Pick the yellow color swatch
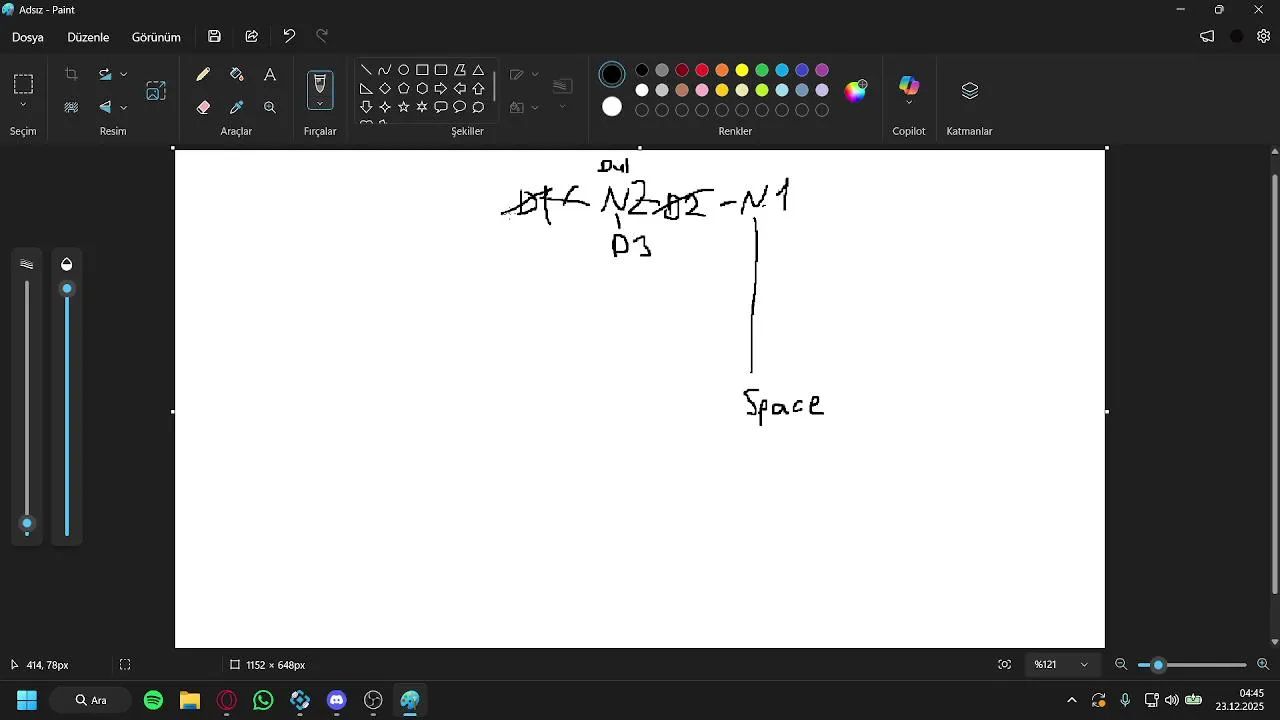The image size is (1280, 720). pos(742,70)
